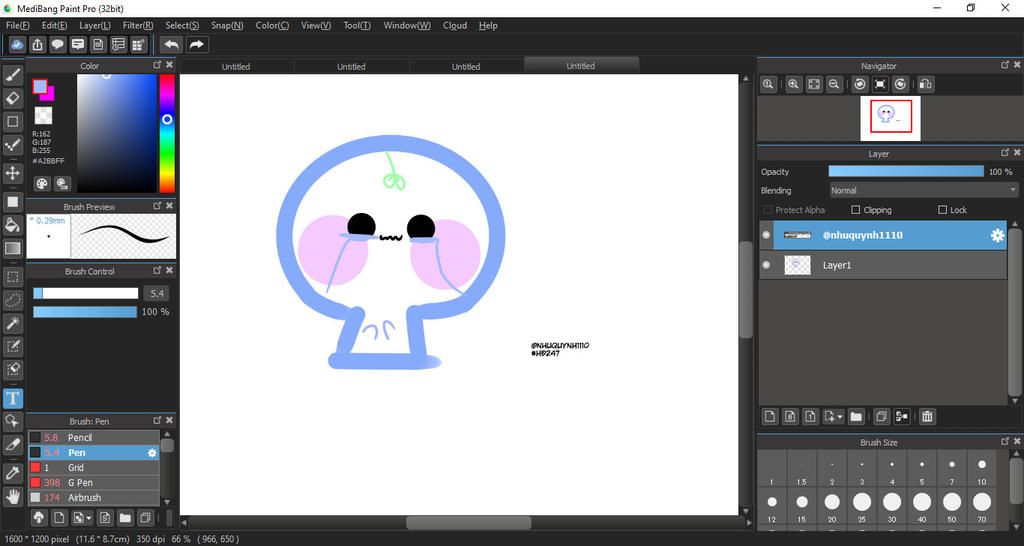Click the Navigator preview thumbnail
Viewport: 1024px width, 546px height.
(x=890, y=118)
